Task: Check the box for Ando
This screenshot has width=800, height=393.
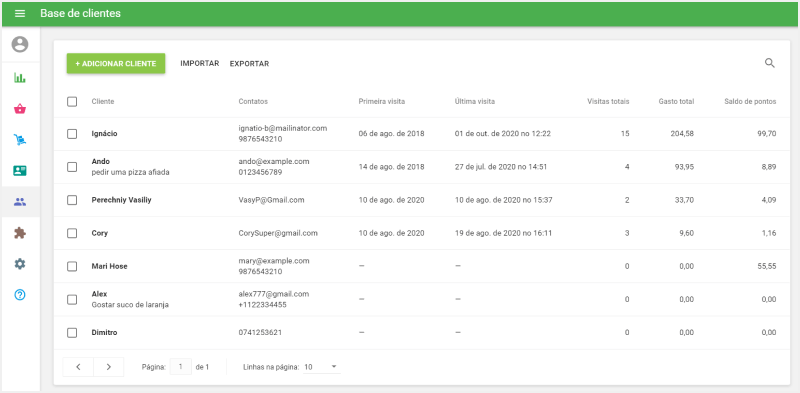Action: click(x=72, y=167)
